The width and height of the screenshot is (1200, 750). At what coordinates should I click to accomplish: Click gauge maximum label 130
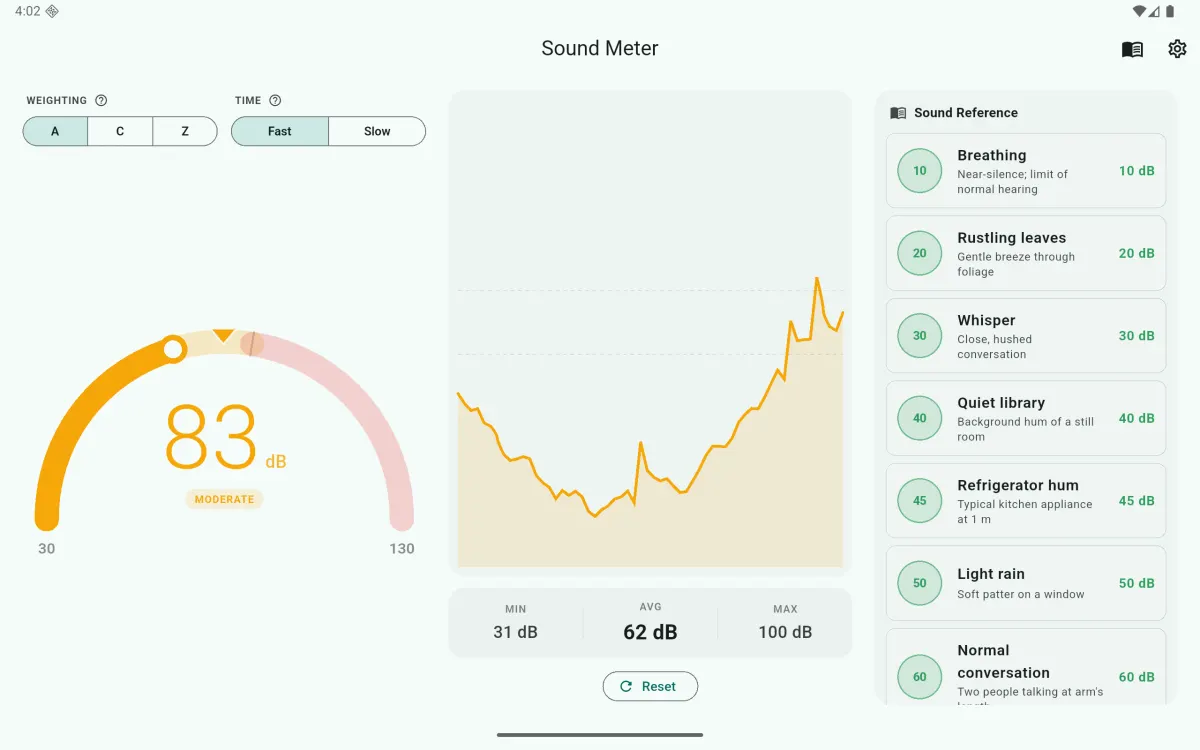click(x=402, y=549)
